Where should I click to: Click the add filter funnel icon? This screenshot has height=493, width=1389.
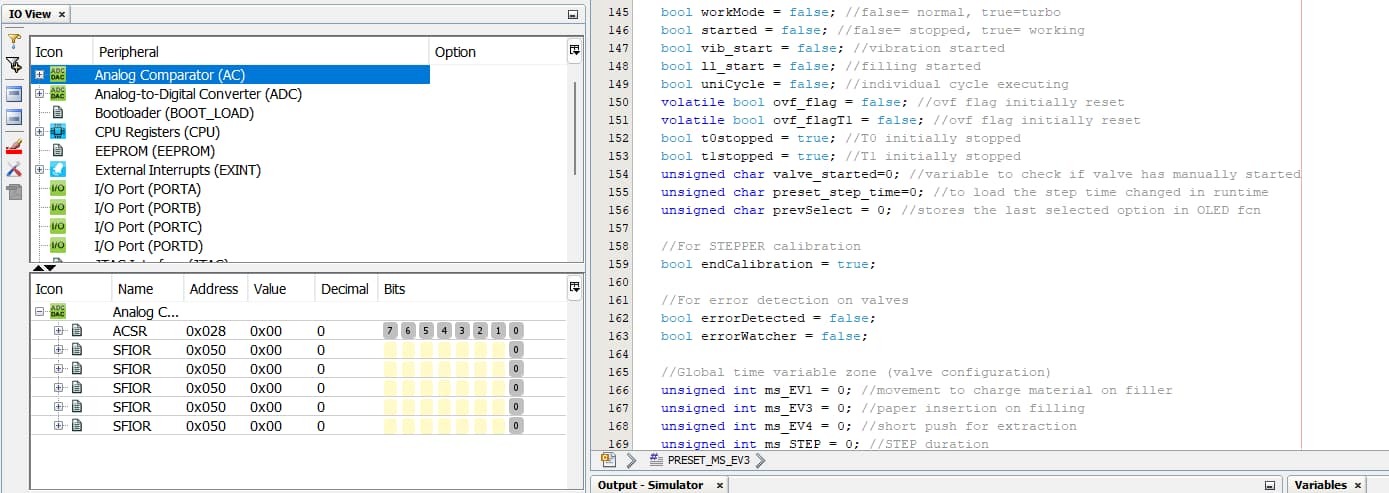coord(14,65)
